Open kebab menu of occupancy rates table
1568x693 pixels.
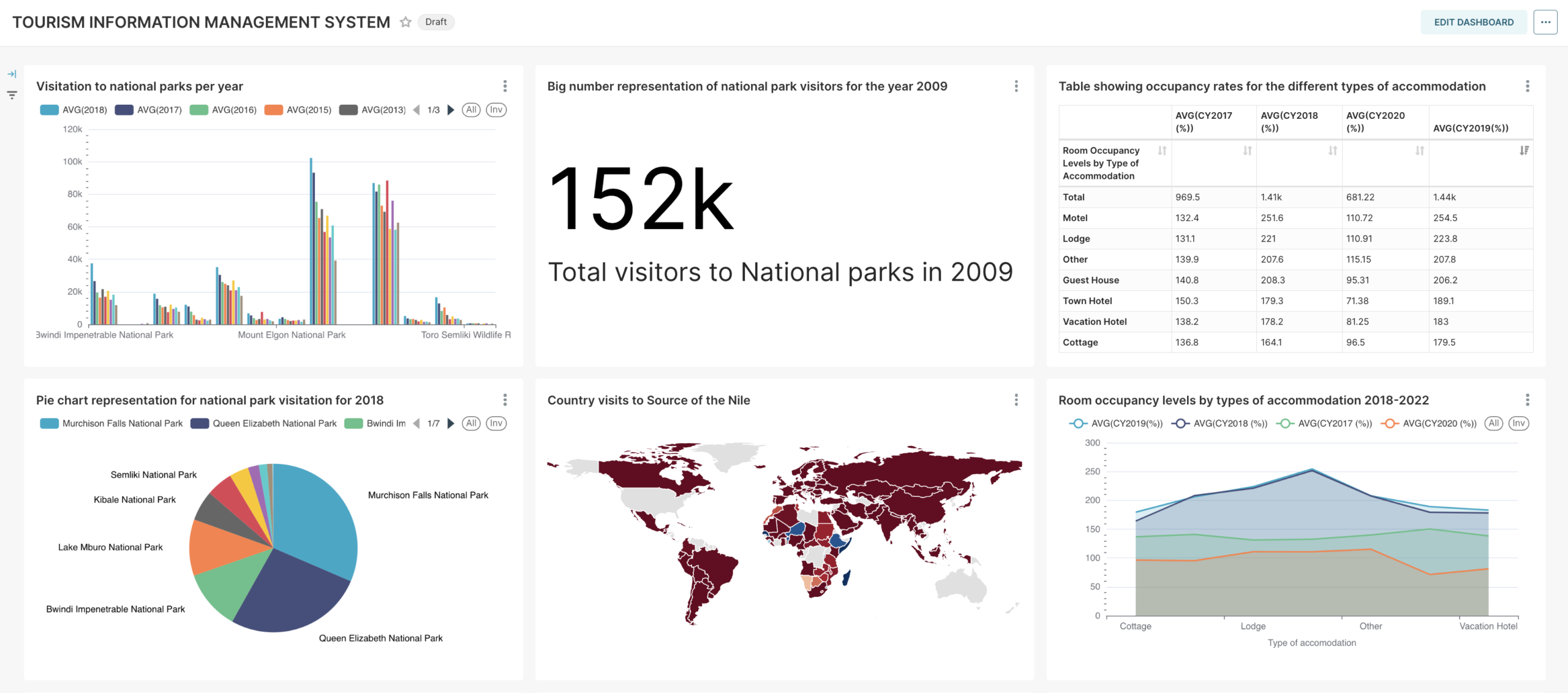1527,86
